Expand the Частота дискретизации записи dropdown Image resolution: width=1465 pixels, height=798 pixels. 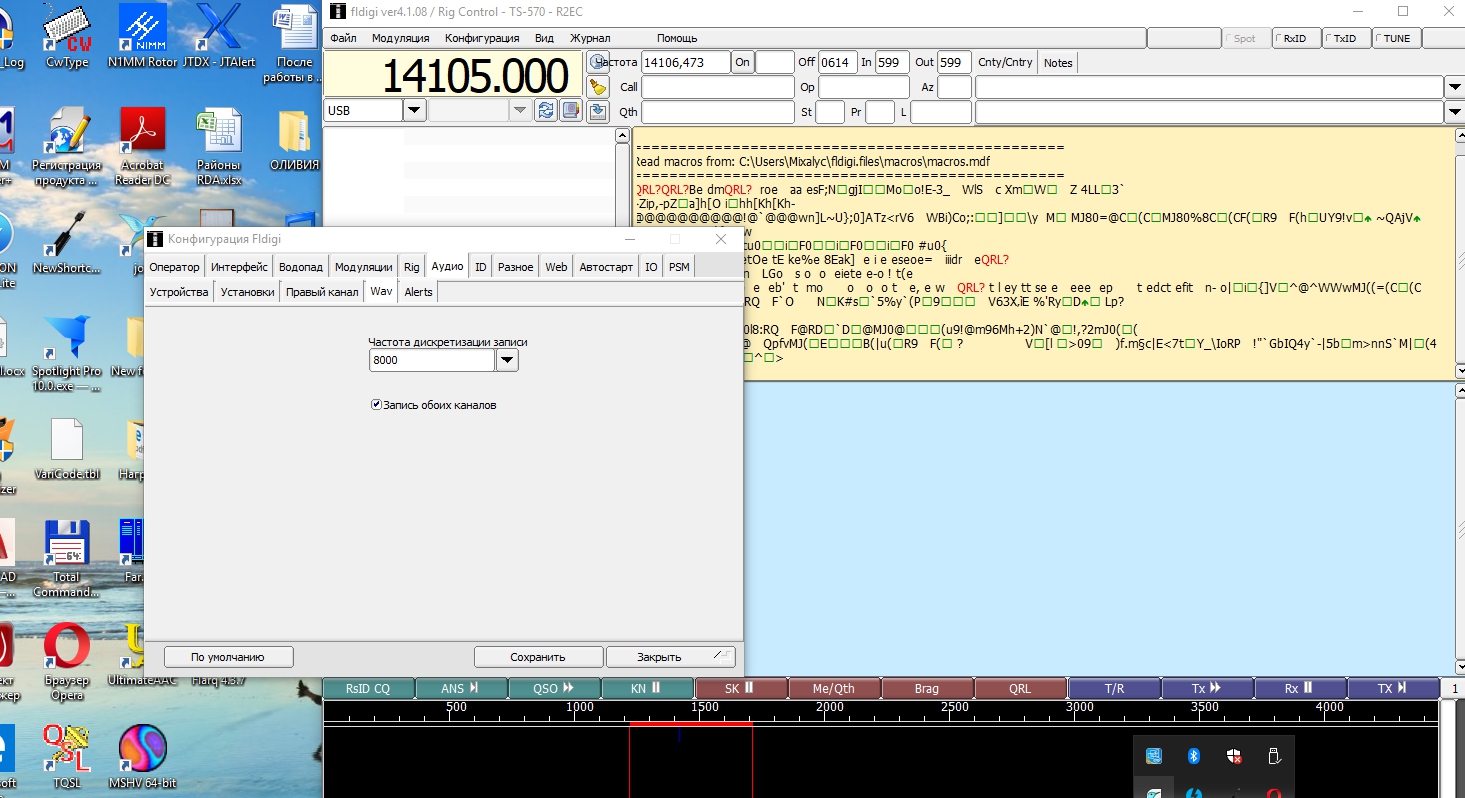[507, 361]
